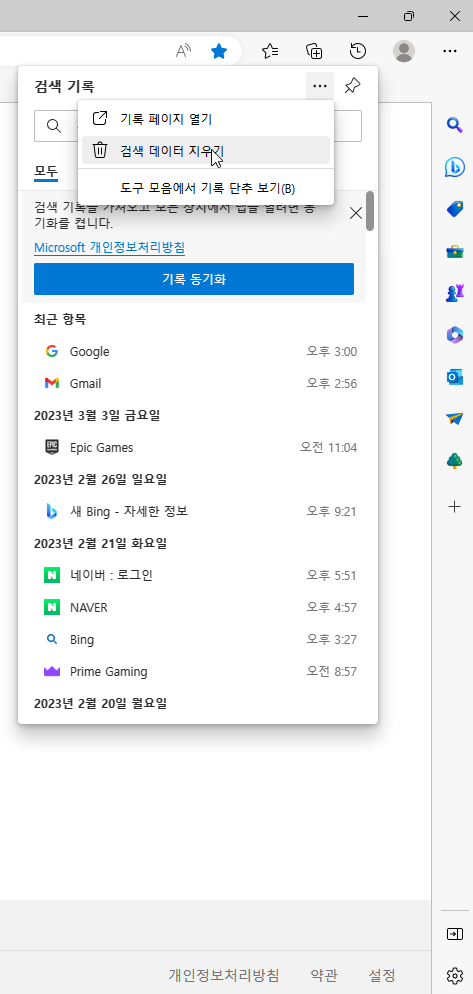Click the 기록 동기화 button
Image resolution: width=473 pixels, height=994 pixels.
click(x=194, y=279)
